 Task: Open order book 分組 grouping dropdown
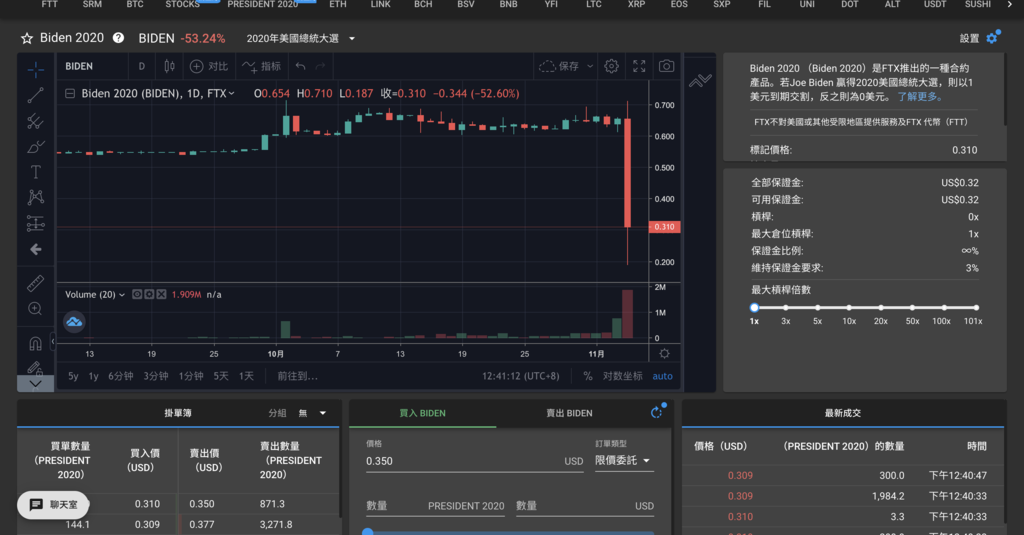312,413
